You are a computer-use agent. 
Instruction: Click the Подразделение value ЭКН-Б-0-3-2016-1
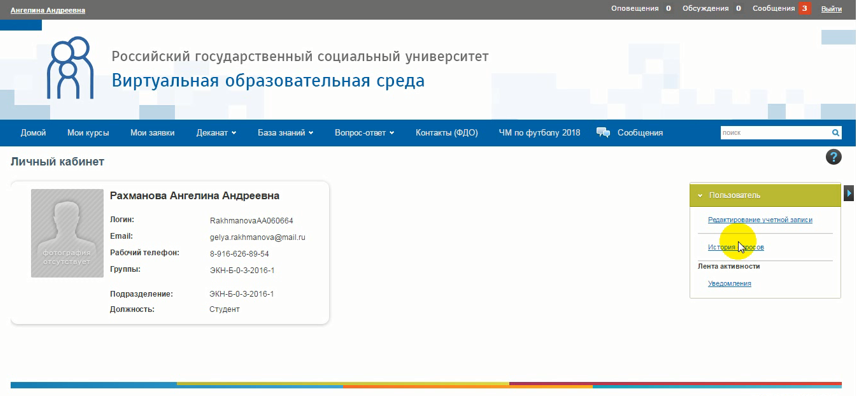242,294
